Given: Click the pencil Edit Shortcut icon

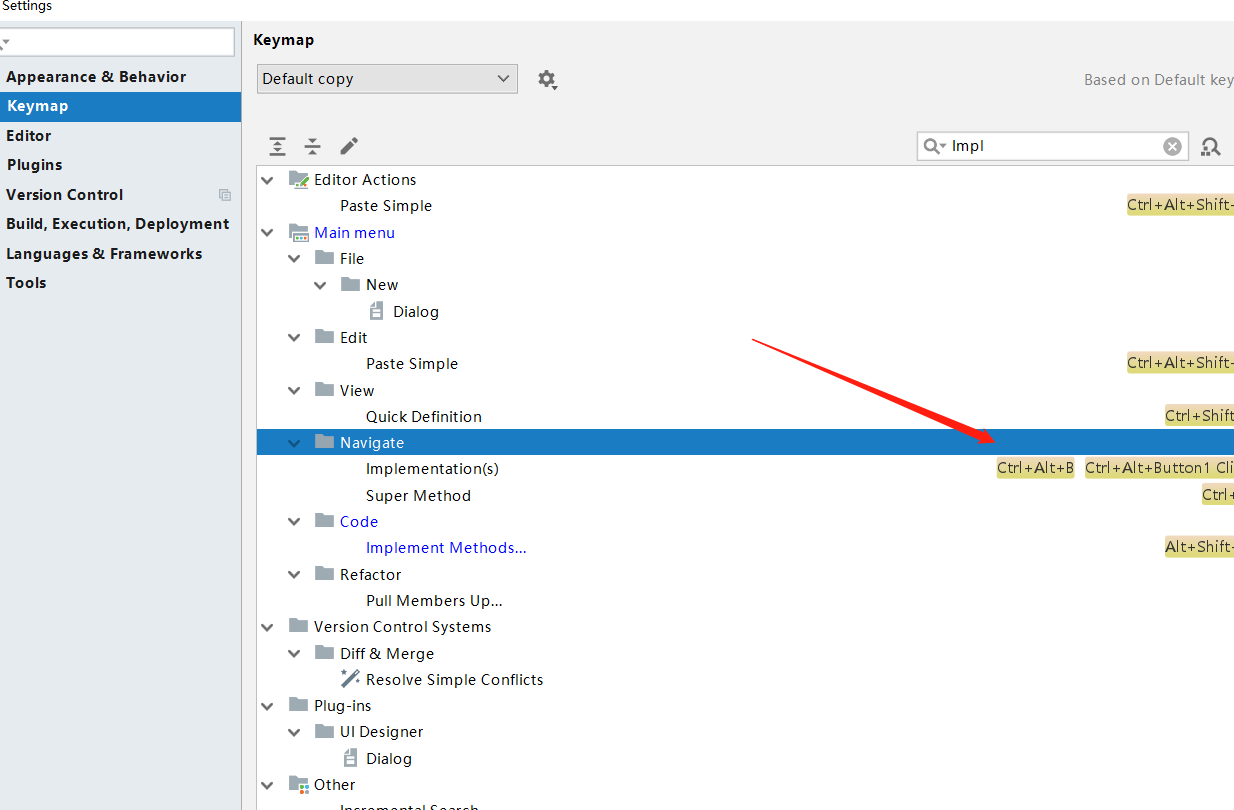Looking at the screenshot, I should coord(349,146).
